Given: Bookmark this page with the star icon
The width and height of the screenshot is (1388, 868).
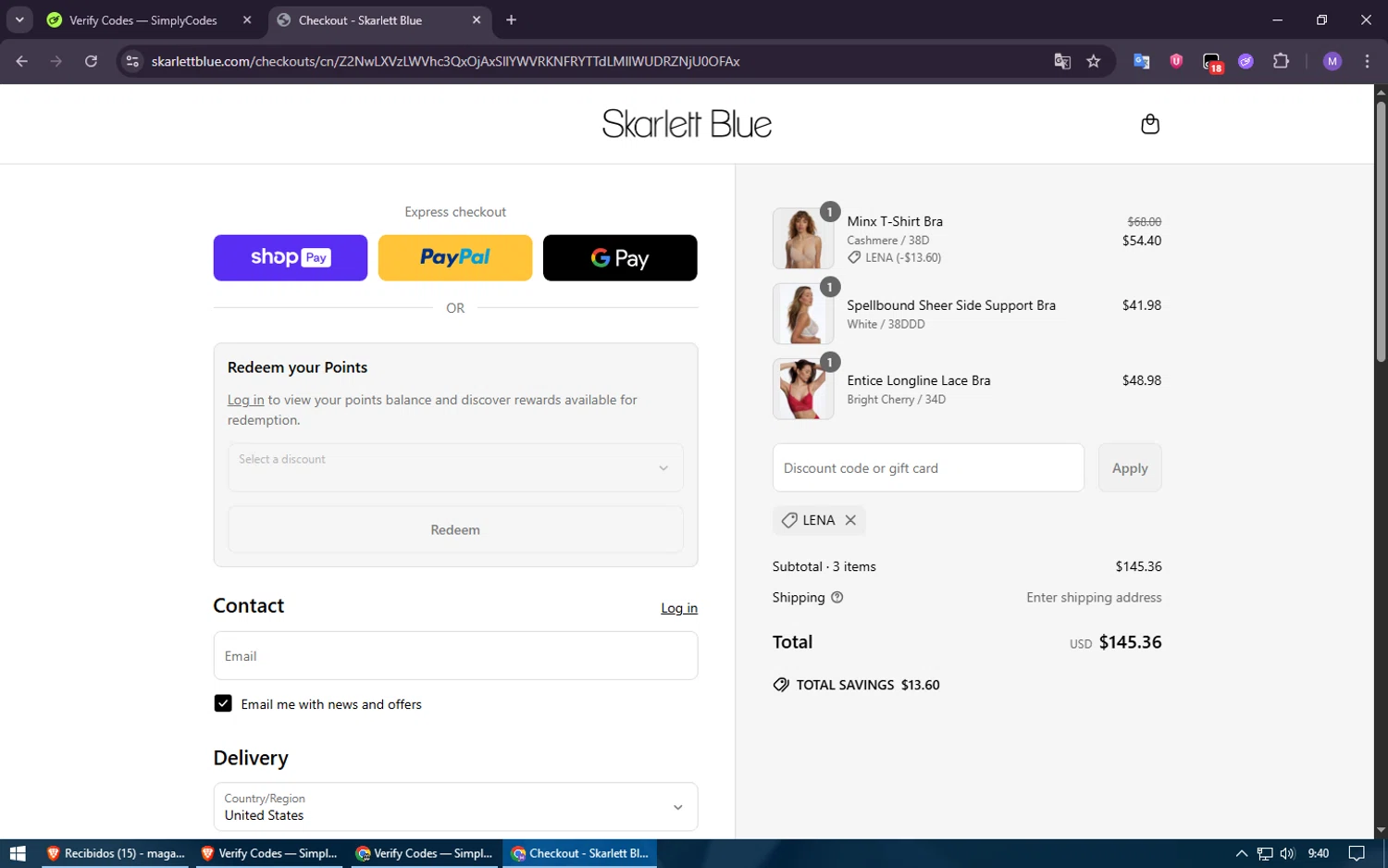Looking at the screenshot, I should [1094, 61].
